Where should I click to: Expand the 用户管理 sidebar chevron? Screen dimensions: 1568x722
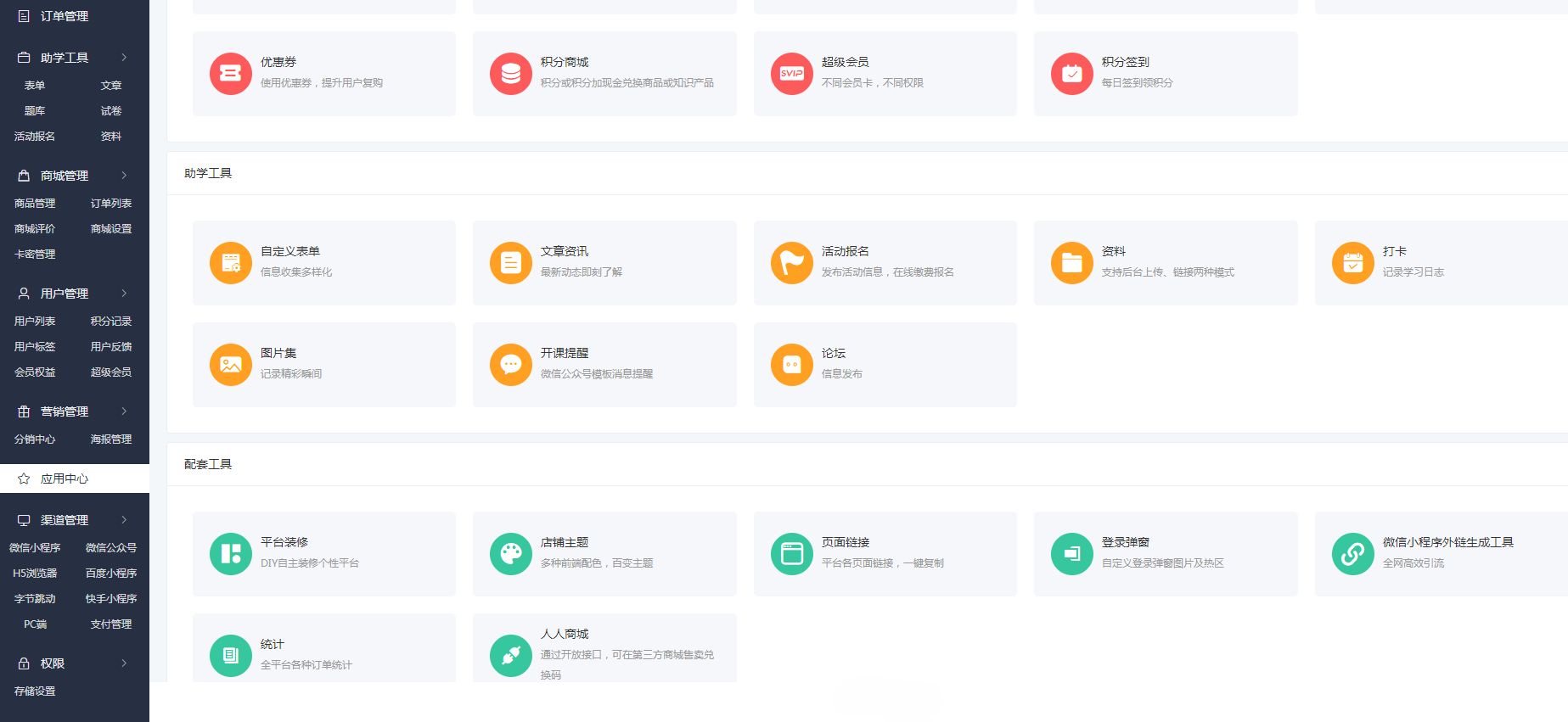[x=124, y=294]
